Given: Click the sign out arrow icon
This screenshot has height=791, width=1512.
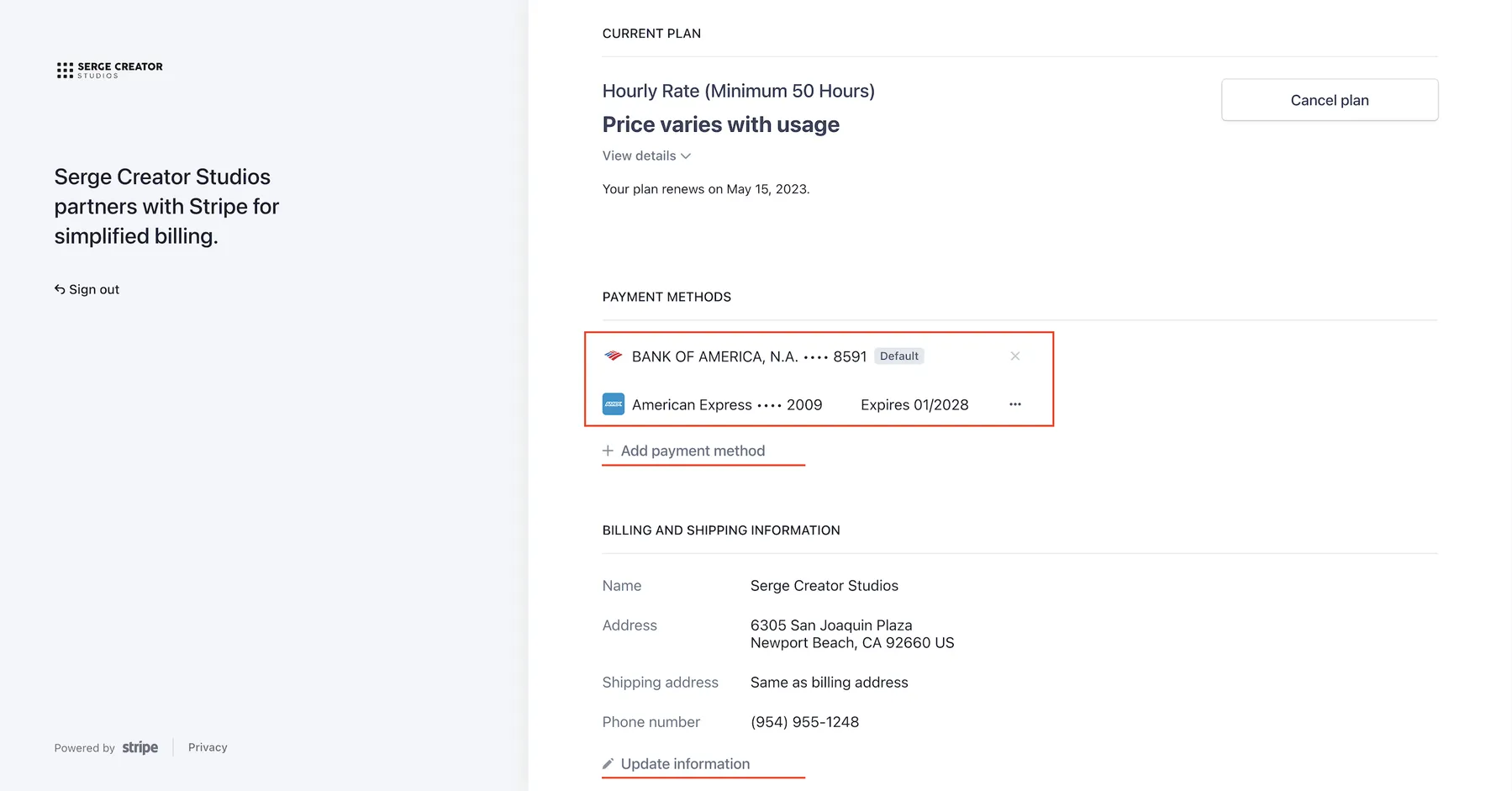Looking at the screenshot, I should 60,289.
